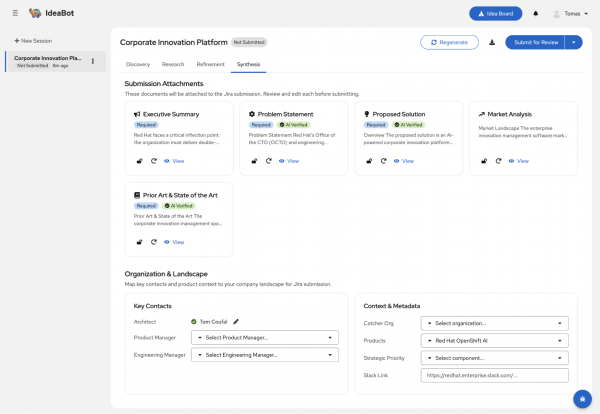Open the Products Red Hat OpenShift AI dropdown
The width and height of the screenshot is (600, 414).
click(495, 341)
